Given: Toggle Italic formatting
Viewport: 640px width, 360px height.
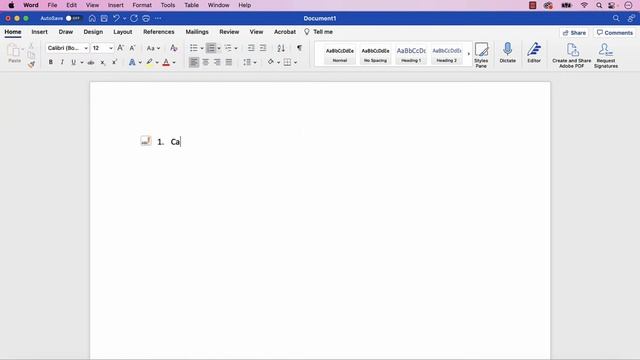Looking at the screenshot, I should [x=62, y=62].
